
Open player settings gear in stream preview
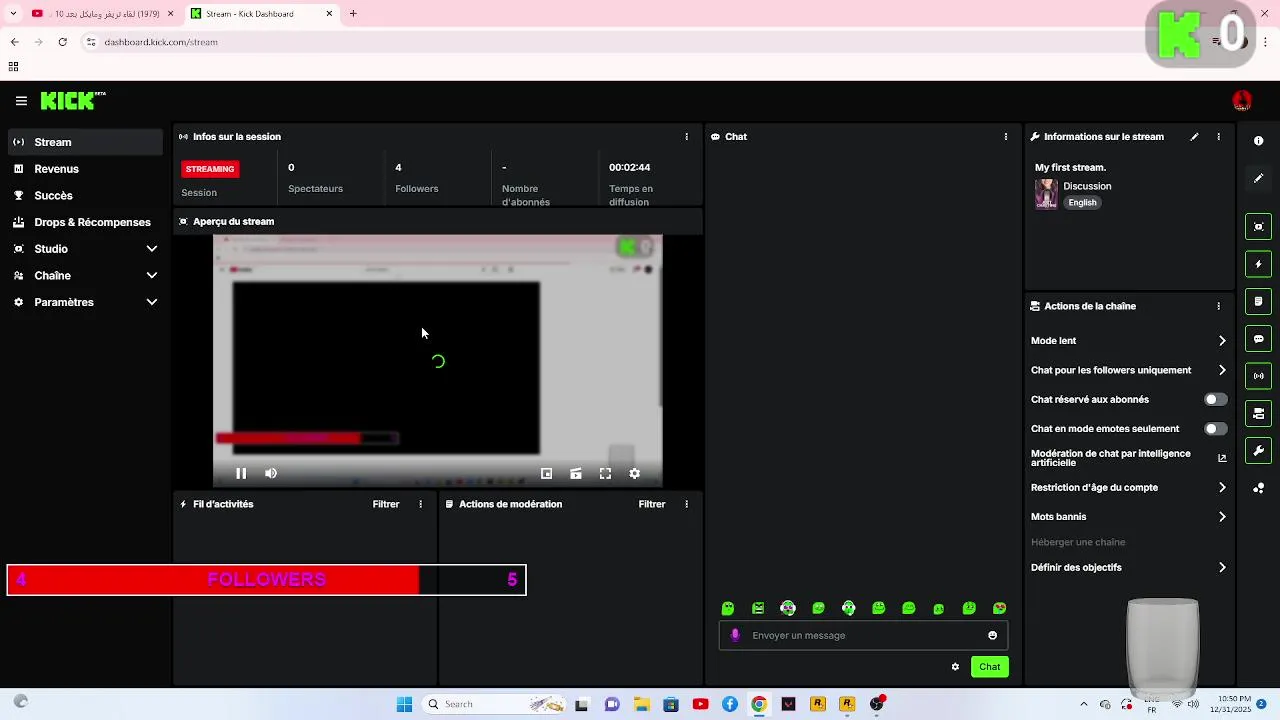634,474
